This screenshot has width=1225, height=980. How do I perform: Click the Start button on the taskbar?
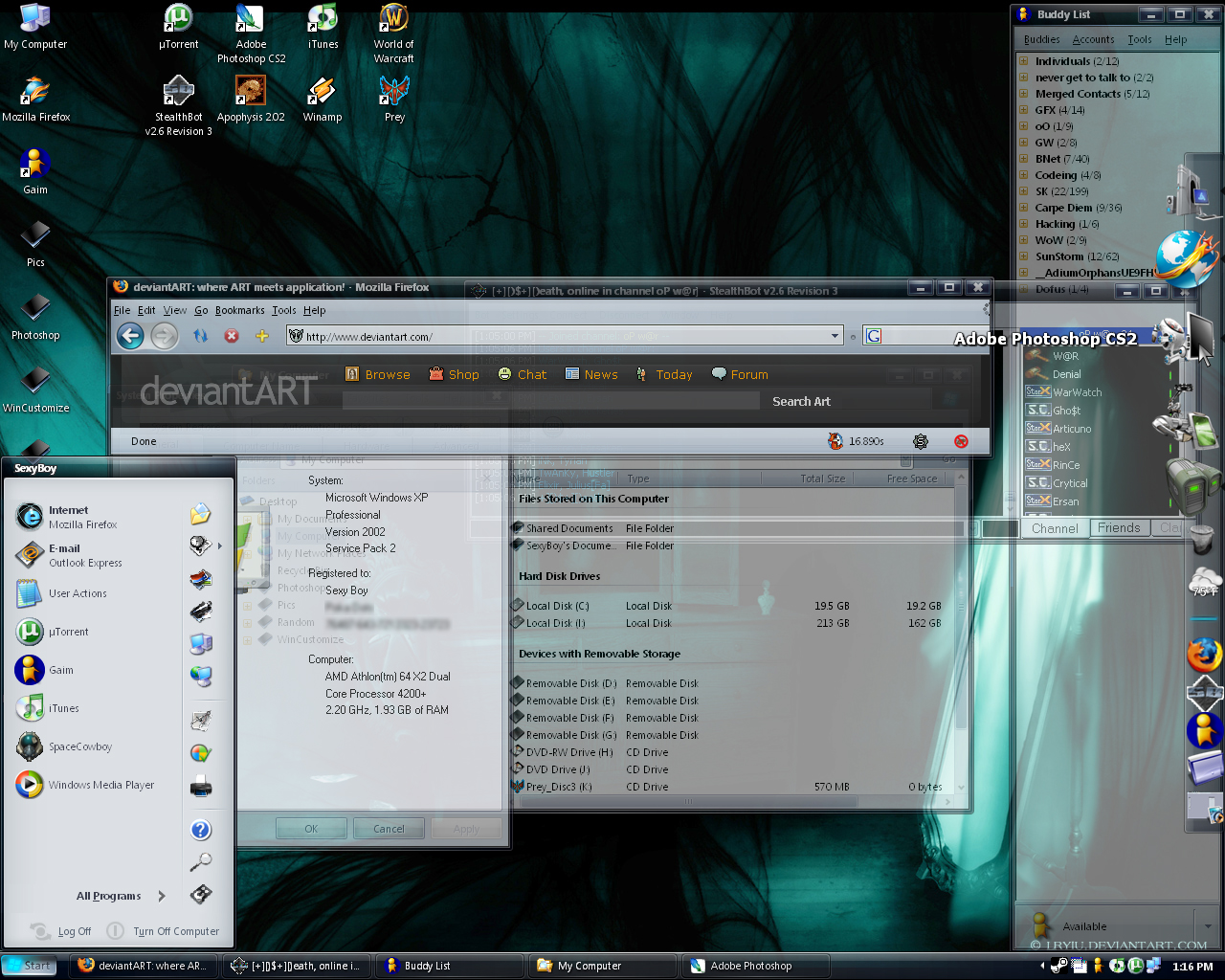(28, 966)
